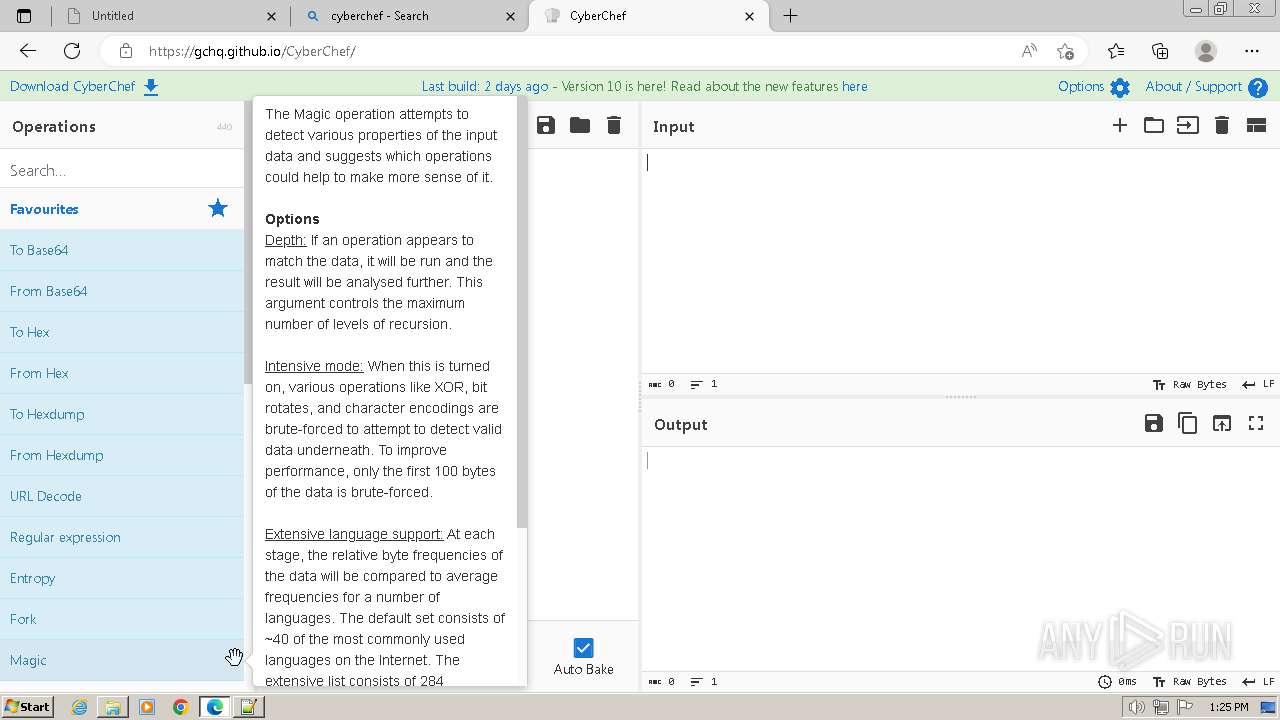
Task: Load a recipe with folder icon
Action: [x=580, y=125]
